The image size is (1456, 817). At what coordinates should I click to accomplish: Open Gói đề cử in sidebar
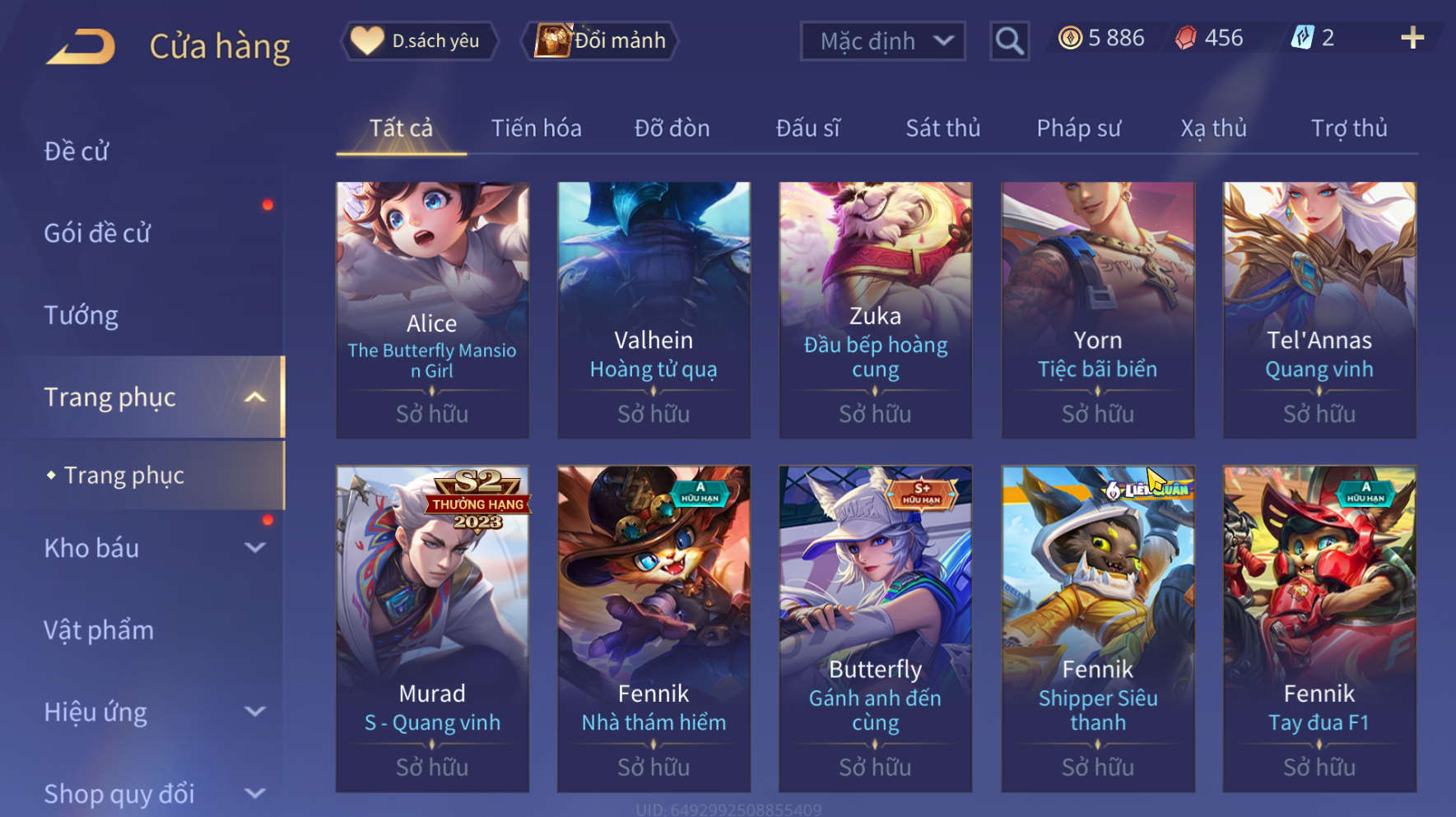tap(97, 233)
